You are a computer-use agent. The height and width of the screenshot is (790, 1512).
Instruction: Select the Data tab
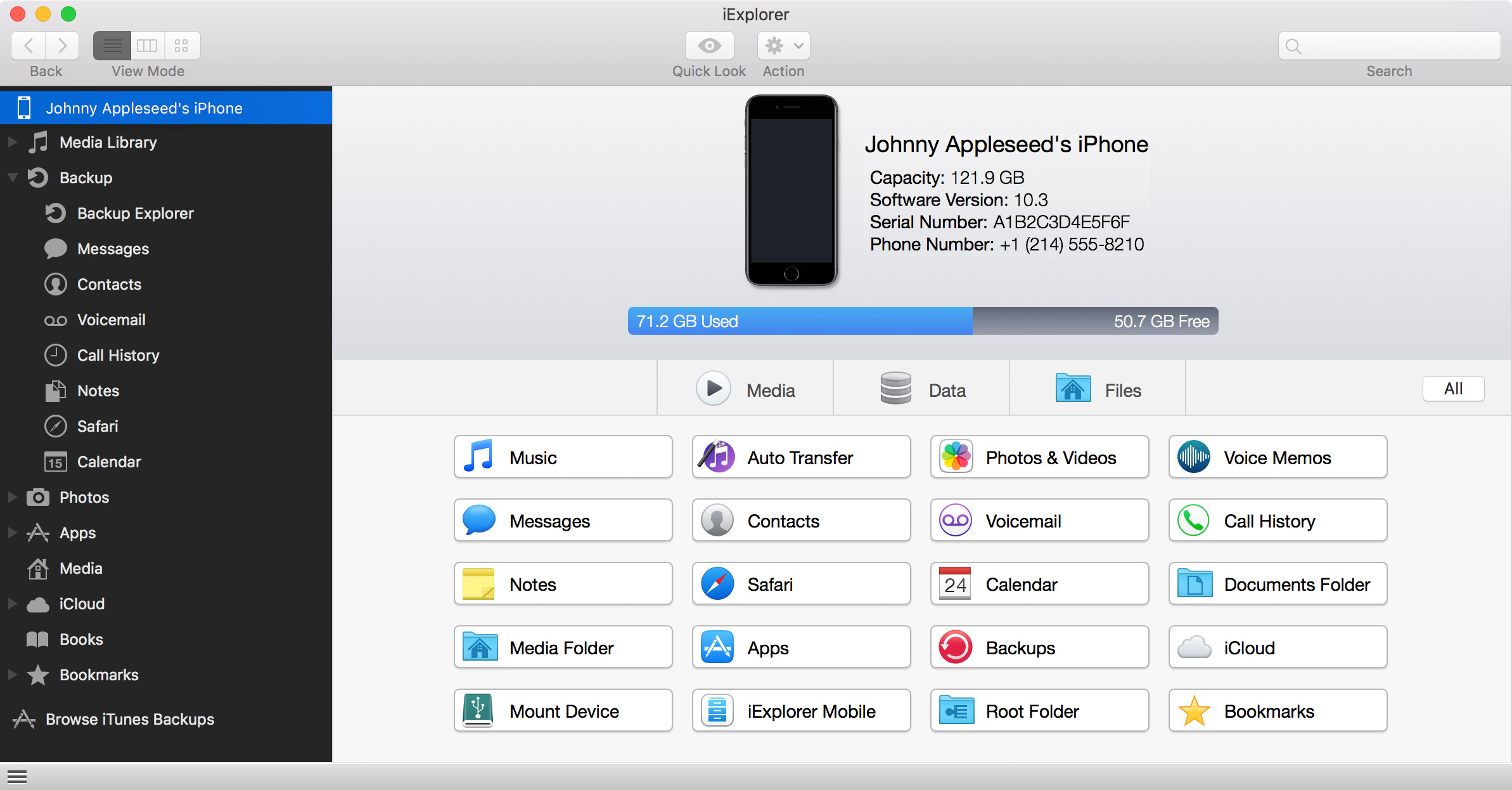click(920, 390)
